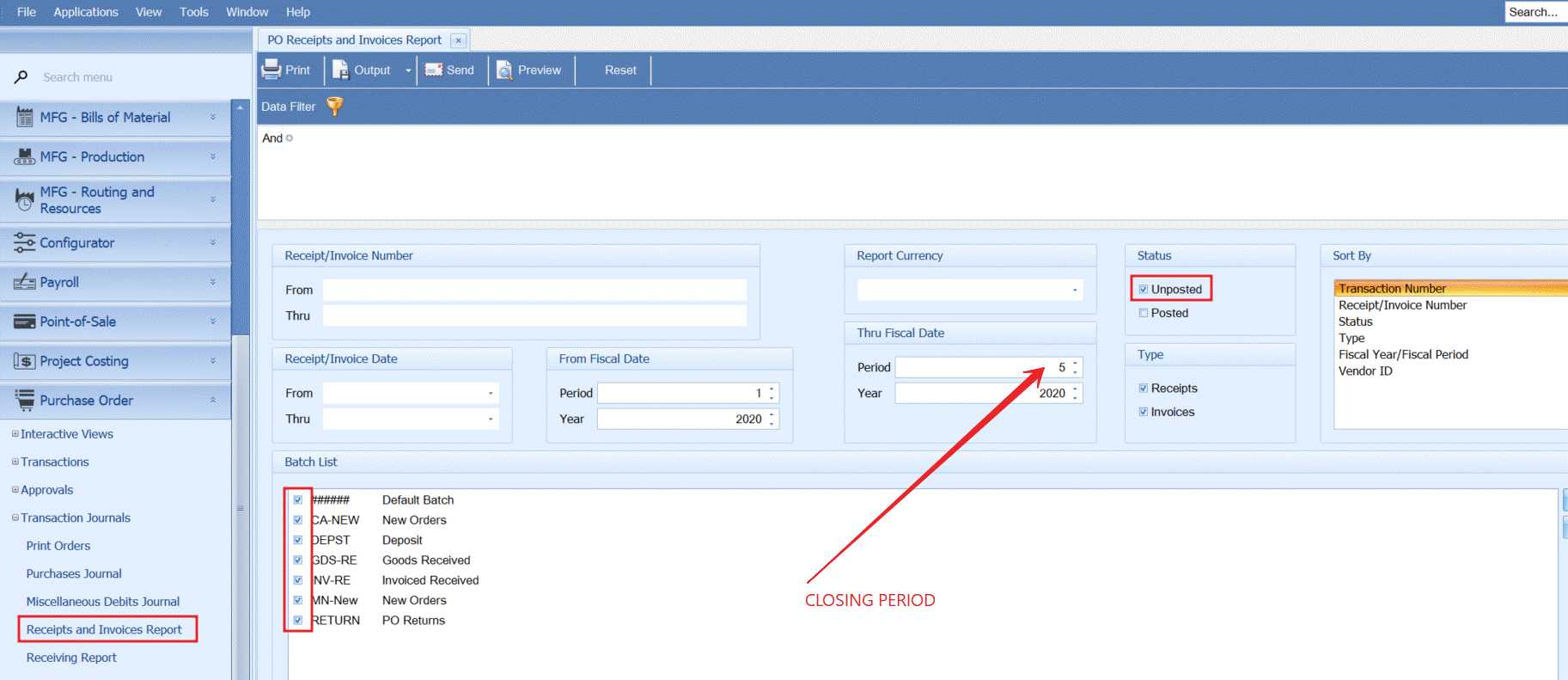Click the Project Costing dollar icon

pos(24,361)
